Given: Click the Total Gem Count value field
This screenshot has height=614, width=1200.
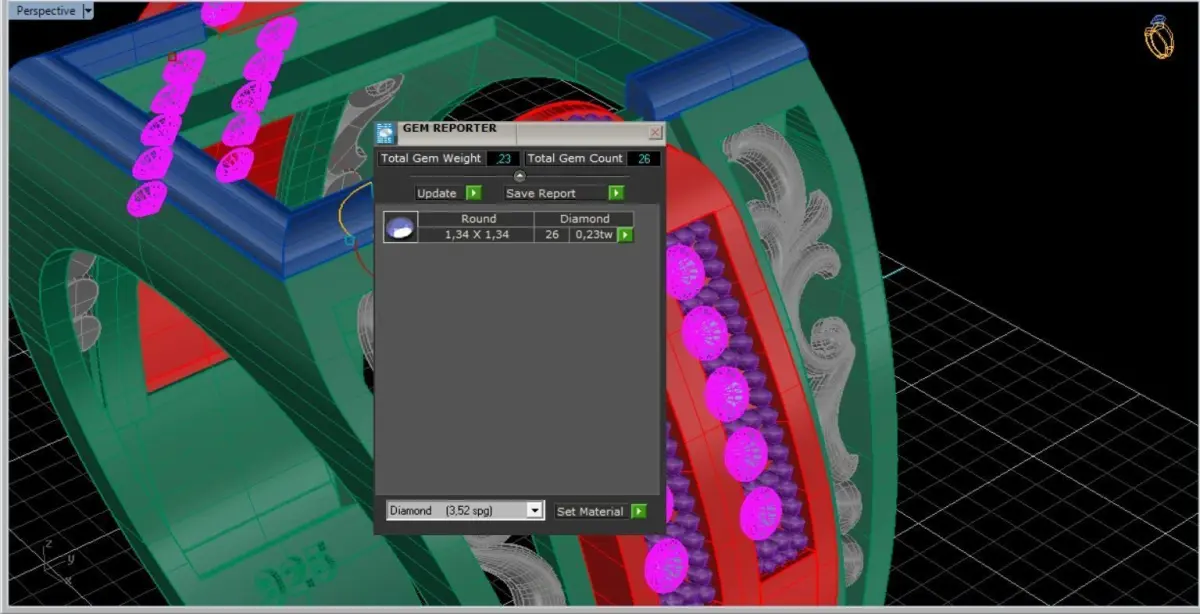Looking at the screenshot, I should click(643, 158).
